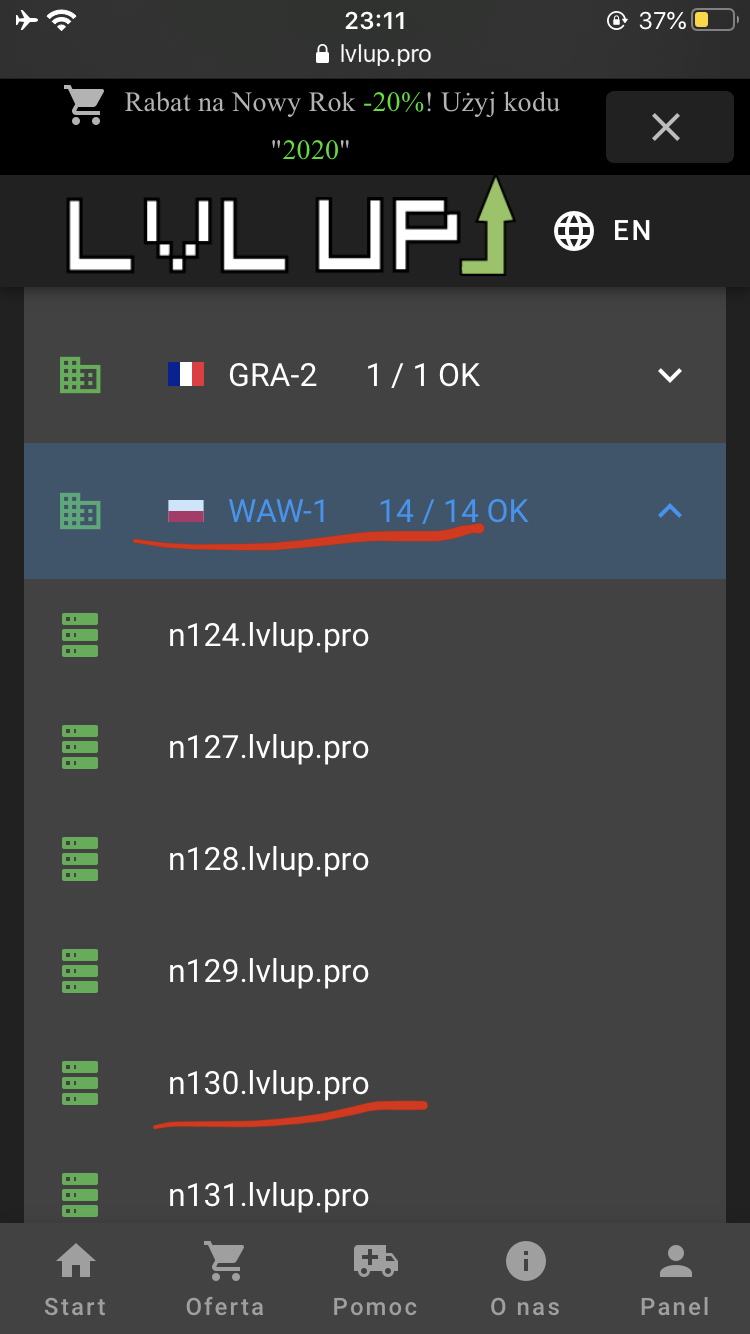Screen dimensions: 750x1334
Task: Click the GRA-2 datacenter building icon
Action: (80, 376)
